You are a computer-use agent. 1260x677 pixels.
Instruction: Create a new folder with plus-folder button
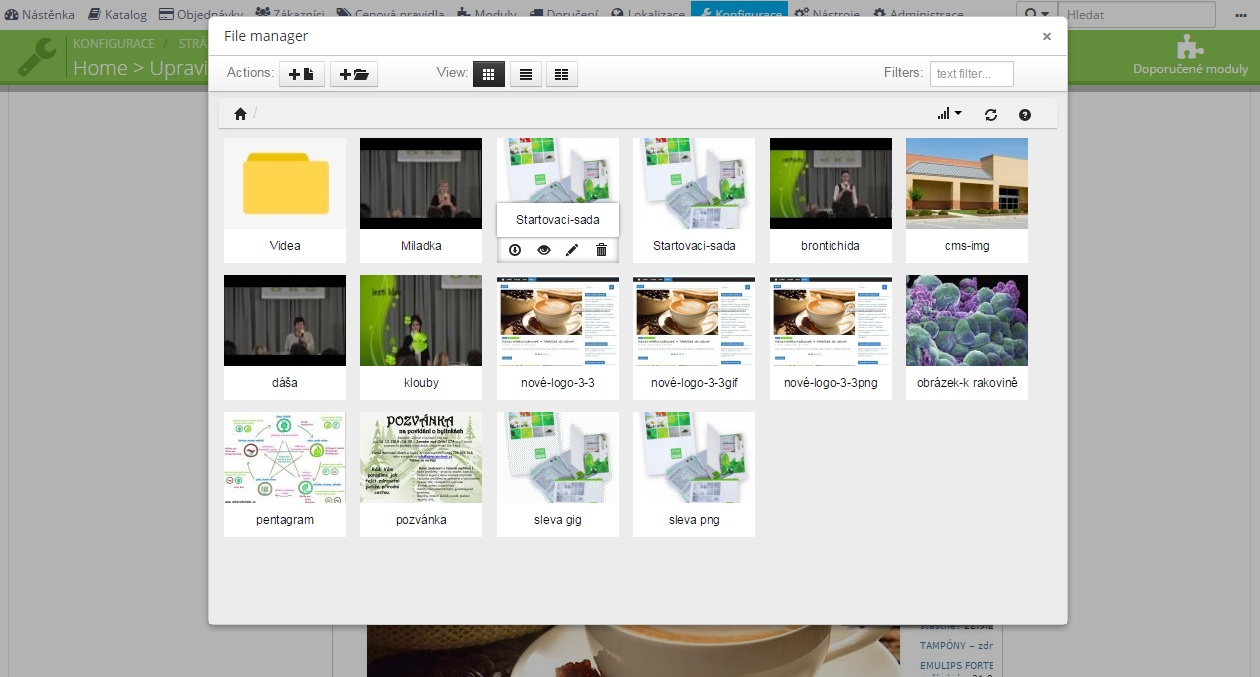(354, 74)
